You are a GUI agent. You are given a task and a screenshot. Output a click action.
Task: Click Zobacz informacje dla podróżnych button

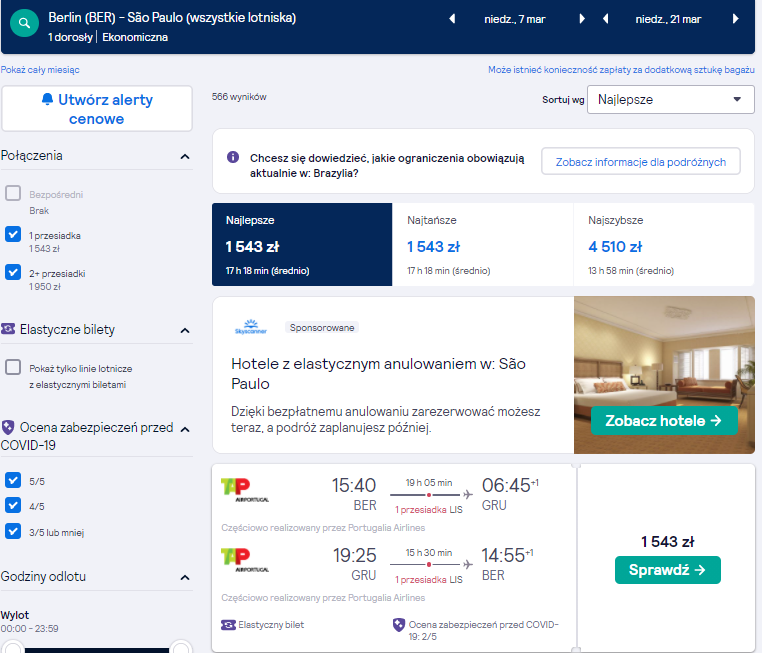click(x=641, y=162)
